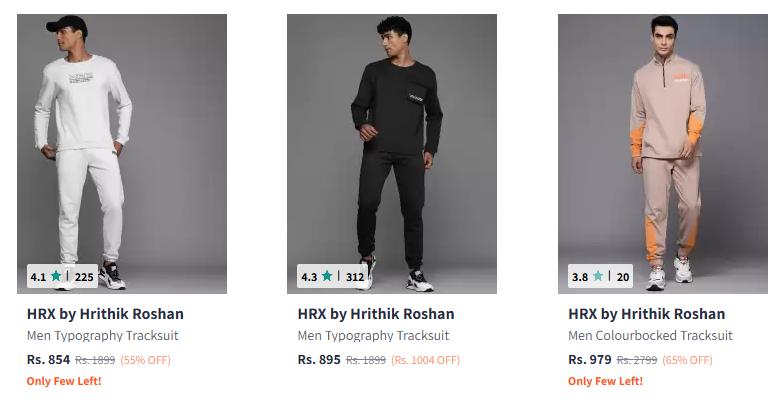Screen dimensions: 779x406
Task: Click the 4.1 rating badge with 225 reviews
Action: coord(62,276)
